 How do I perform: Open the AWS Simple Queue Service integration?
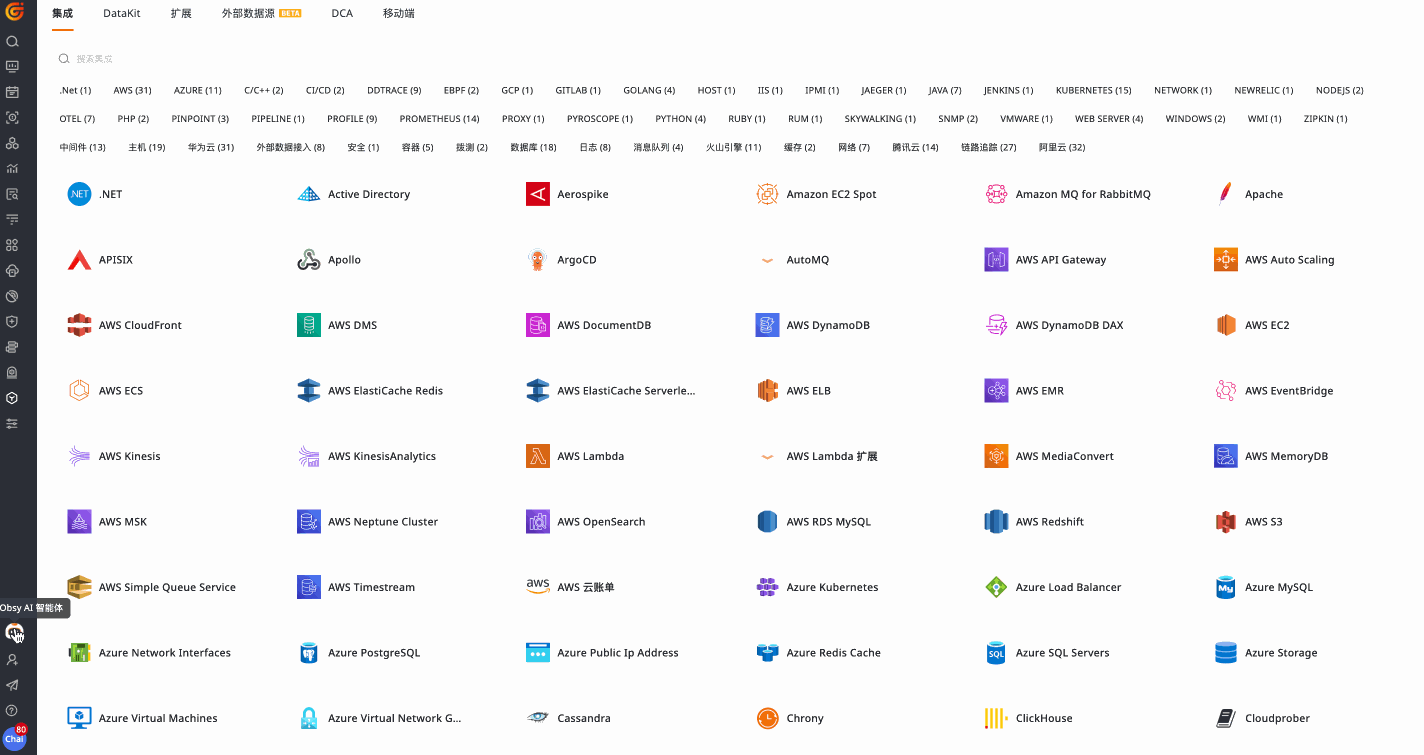[167, 587]
